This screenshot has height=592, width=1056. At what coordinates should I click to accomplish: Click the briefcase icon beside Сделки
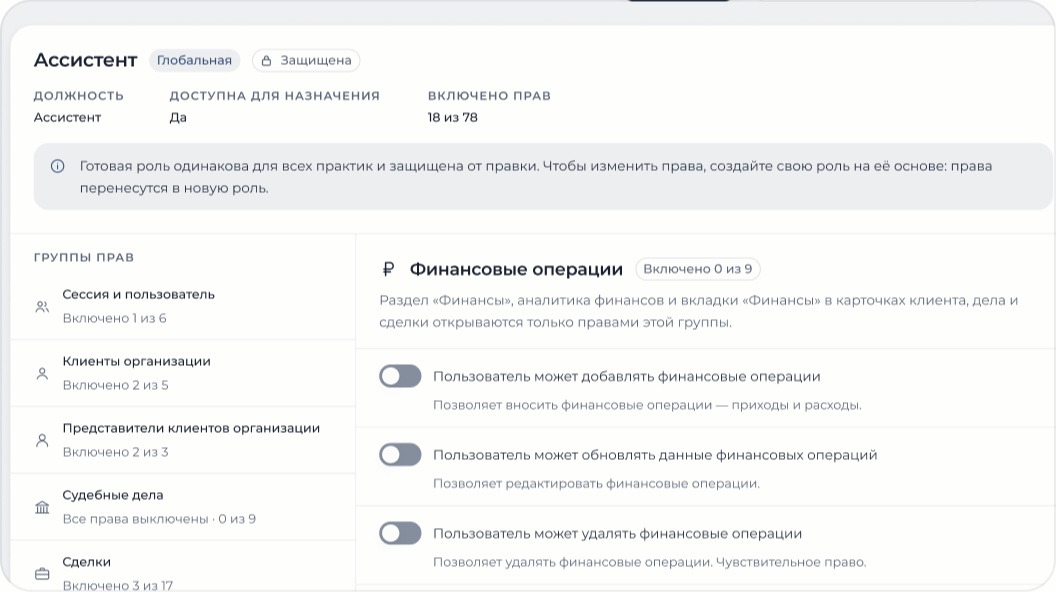[42, 574]
